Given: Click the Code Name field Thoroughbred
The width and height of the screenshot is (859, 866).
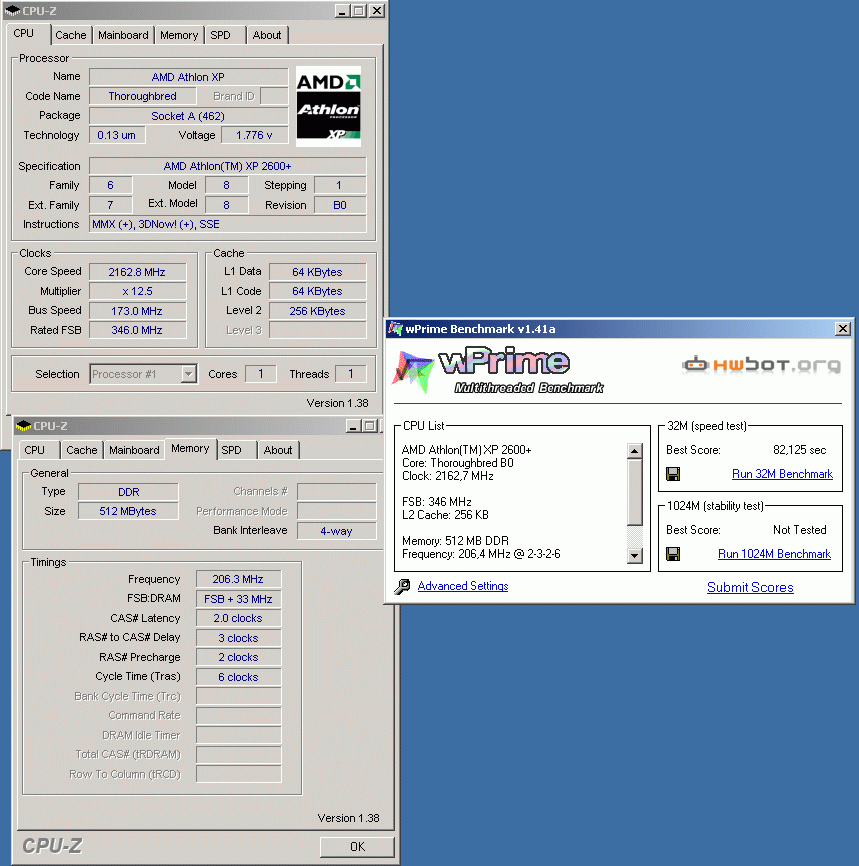Looking at the screenshot, I should click(143, 96).
